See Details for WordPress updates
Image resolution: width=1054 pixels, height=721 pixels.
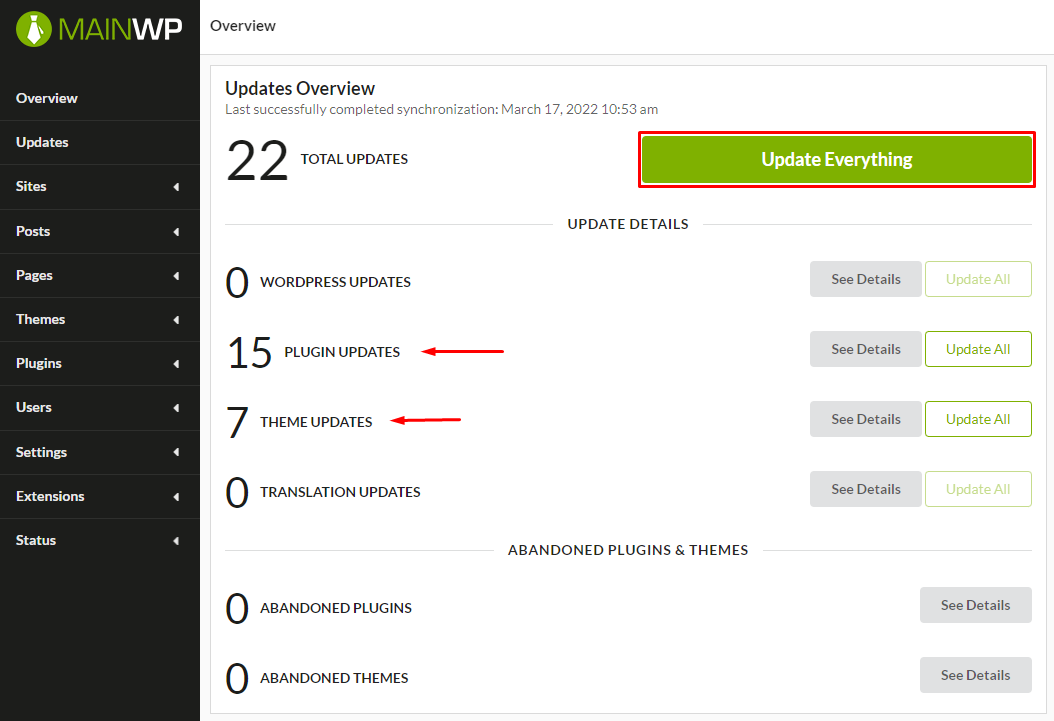point(865,279)
